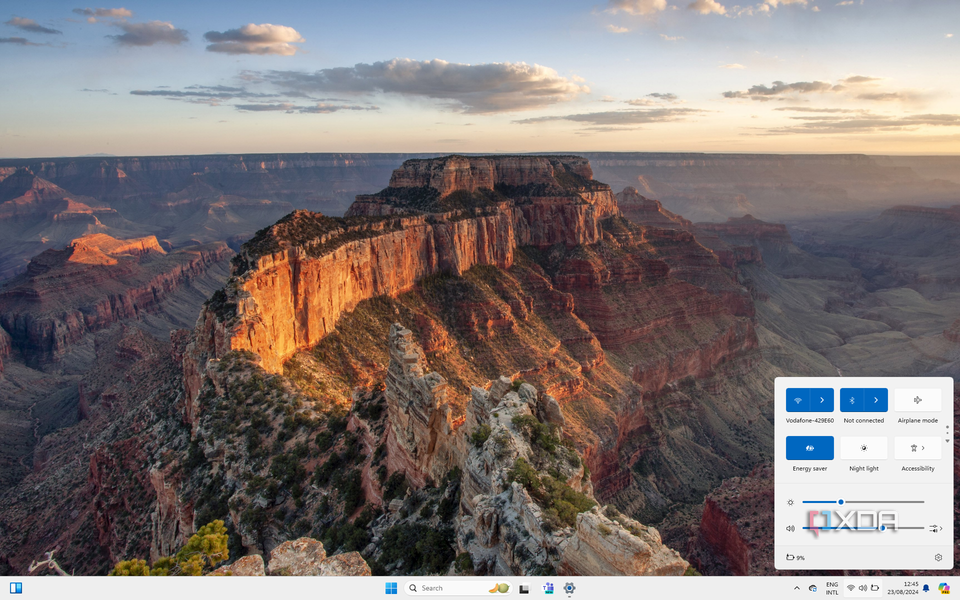Click the speaker icon next to volume slider
This screenshot has width=960, height=600.
coord(790,527)
